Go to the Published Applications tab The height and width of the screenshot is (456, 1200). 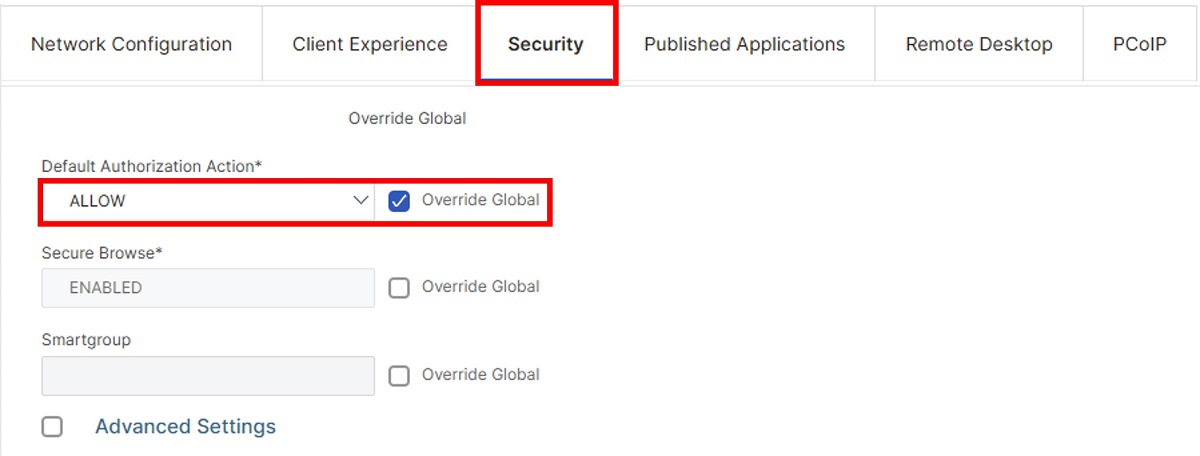744,44
